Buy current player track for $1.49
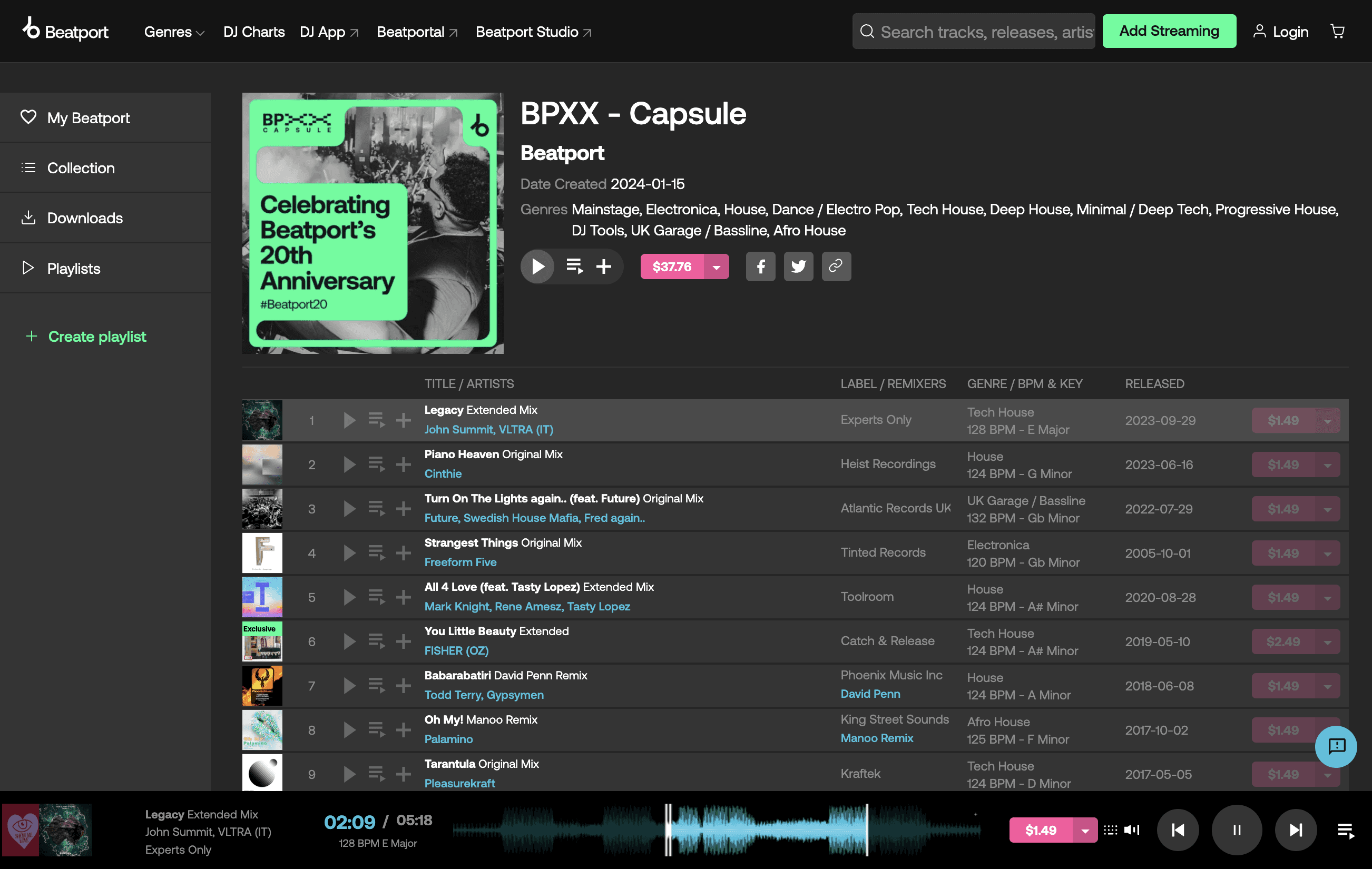The width and height of the screenshot is (1372, 869). click(1041, 830)
